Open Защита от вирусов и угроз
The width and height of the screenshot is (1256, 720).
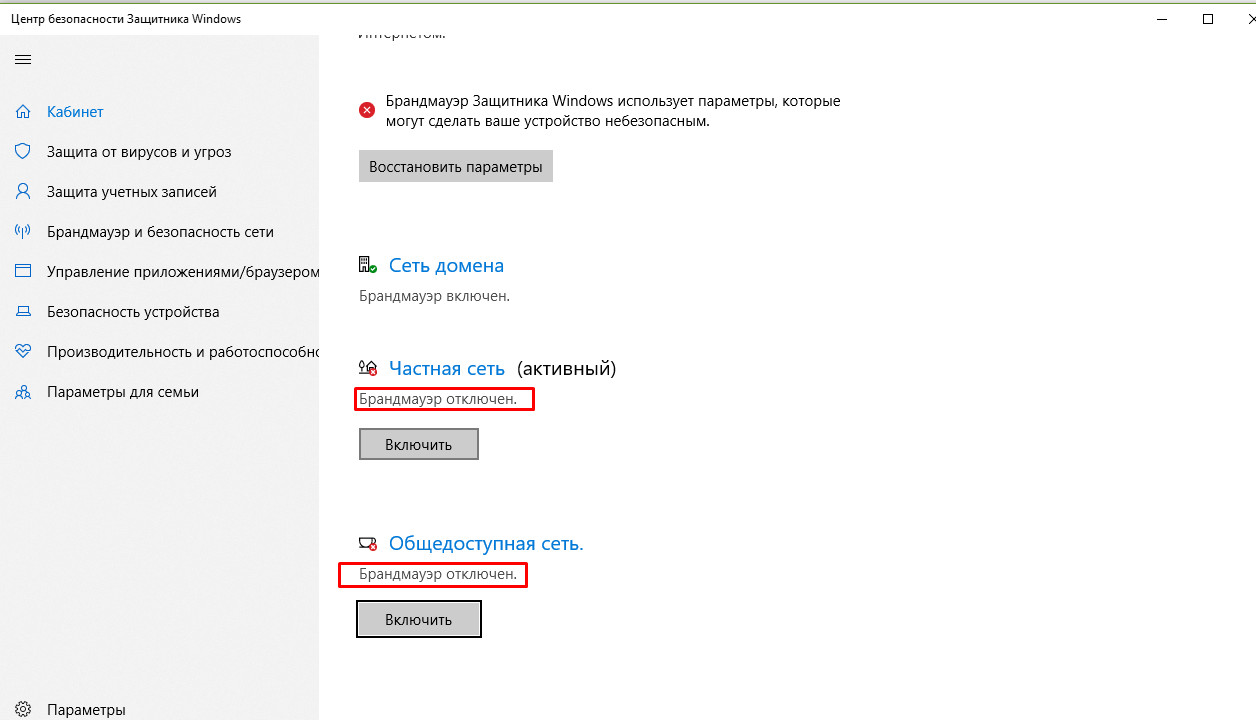pyautogui.click(x=139, y=152)
